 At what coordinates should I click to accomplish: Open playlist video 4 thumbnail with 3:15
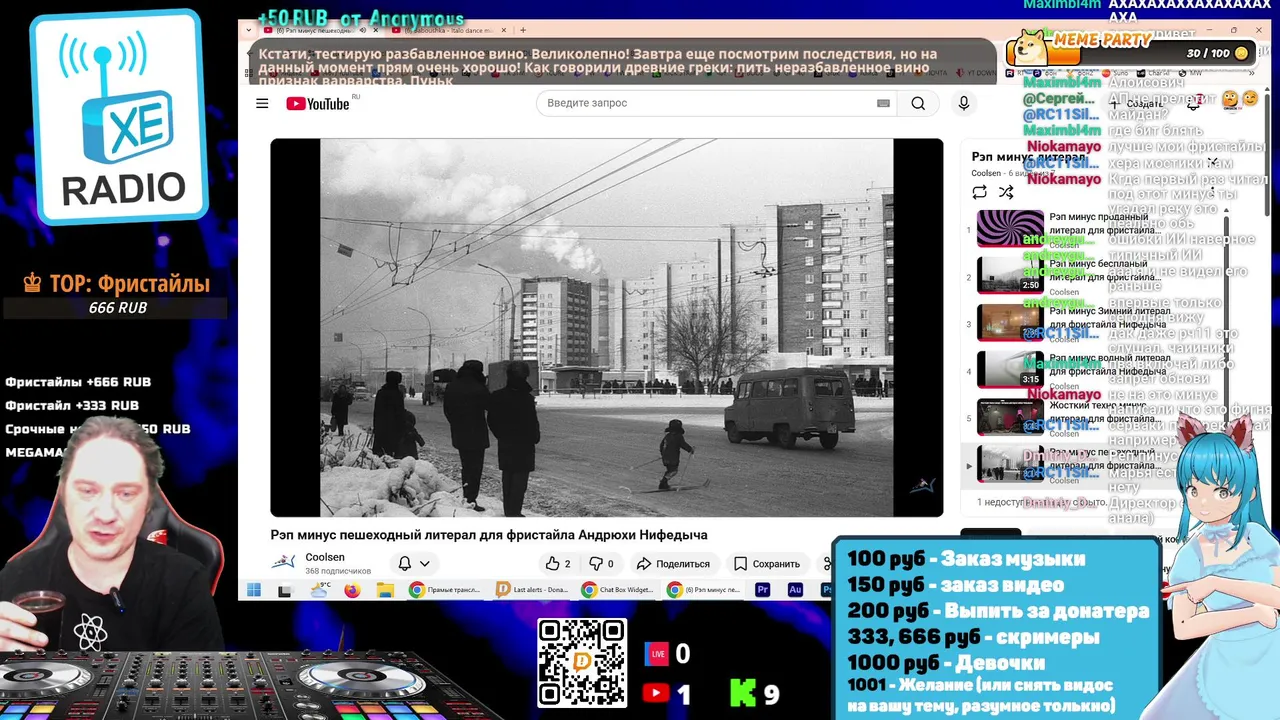click(1010, 368)
